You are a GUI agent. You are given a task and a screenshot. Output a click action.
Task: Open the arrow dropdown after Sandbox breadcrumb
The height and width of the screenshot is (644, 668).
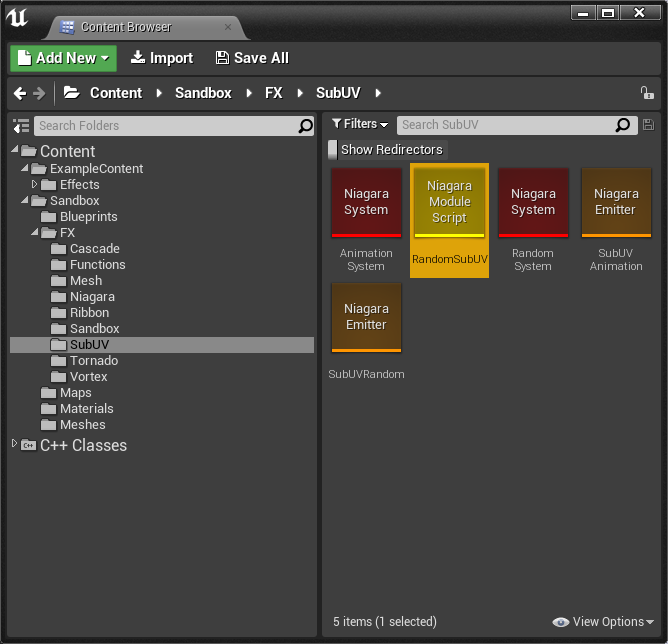click(x=249, y=93)
